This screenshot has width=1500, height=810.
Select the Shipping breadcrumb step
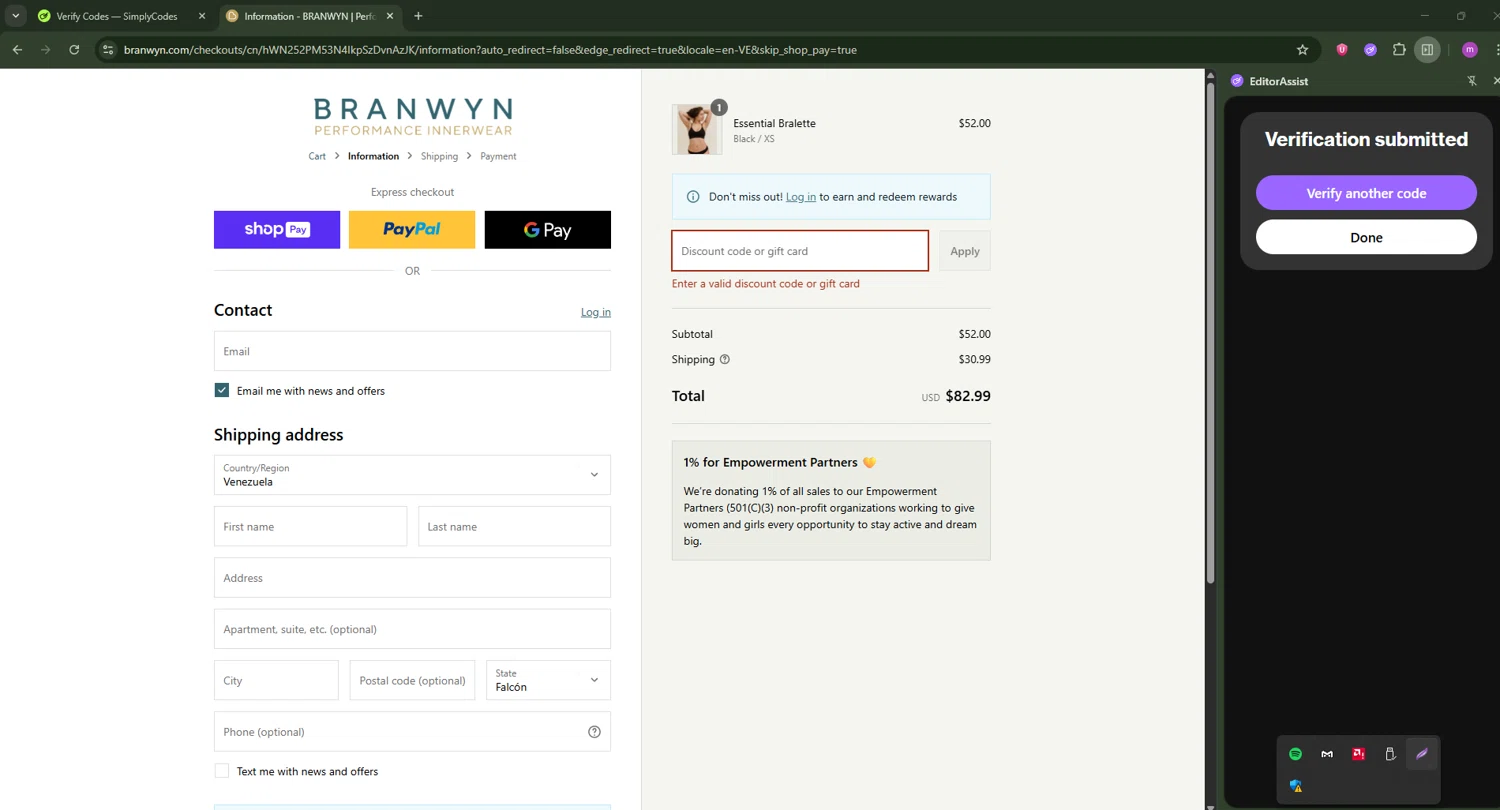(439, 156)
